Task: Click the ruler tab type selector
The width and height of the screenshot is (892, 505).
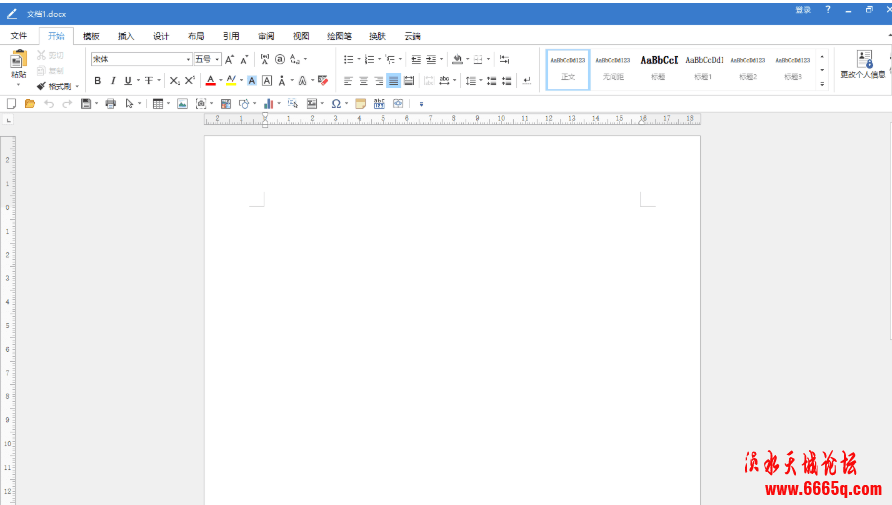Action: tap(8, 120)
